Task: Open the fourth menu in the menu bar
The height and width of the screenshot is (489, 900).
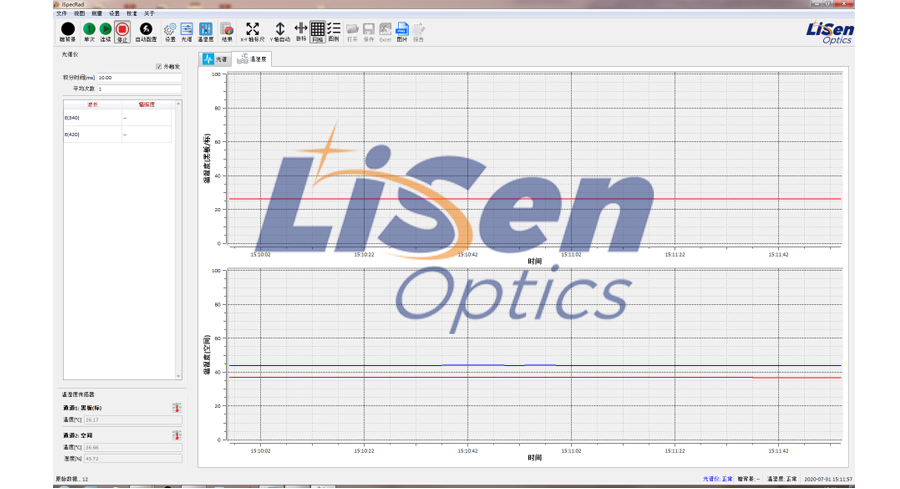Action: pos(114,13)
